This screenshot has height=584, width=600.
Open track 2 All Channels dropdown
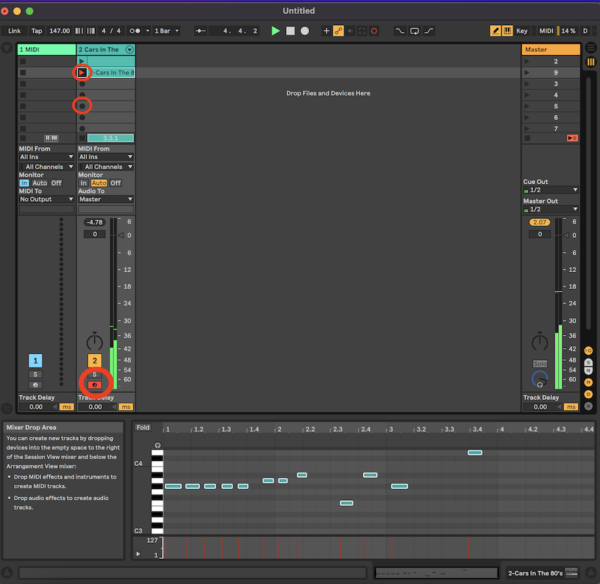(106, 167)
